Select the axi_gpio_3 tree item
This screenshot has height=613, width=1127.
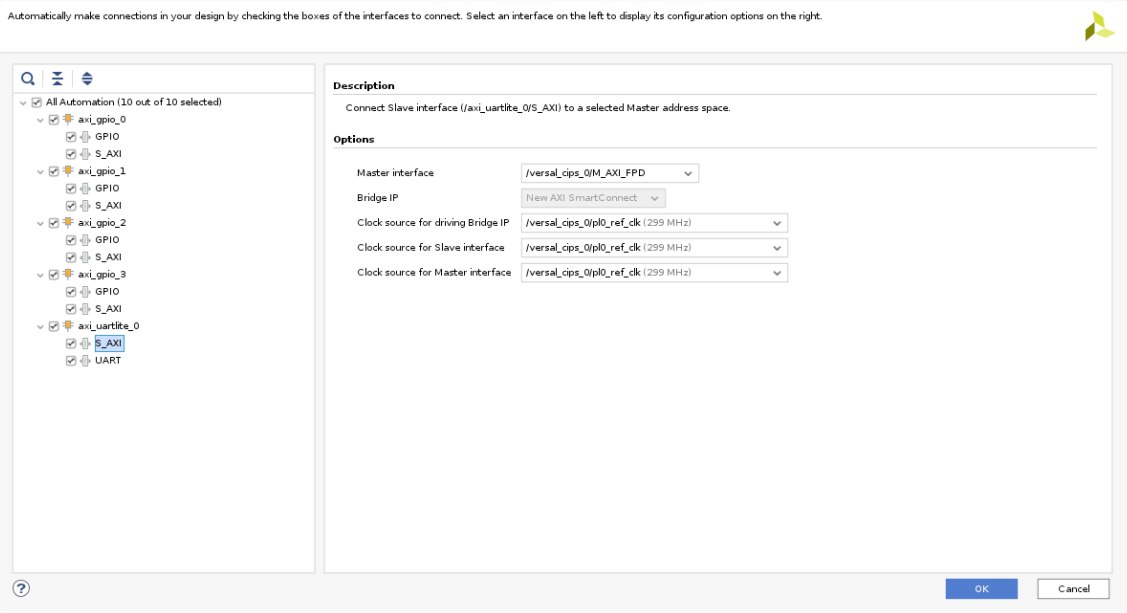(101, 274)
